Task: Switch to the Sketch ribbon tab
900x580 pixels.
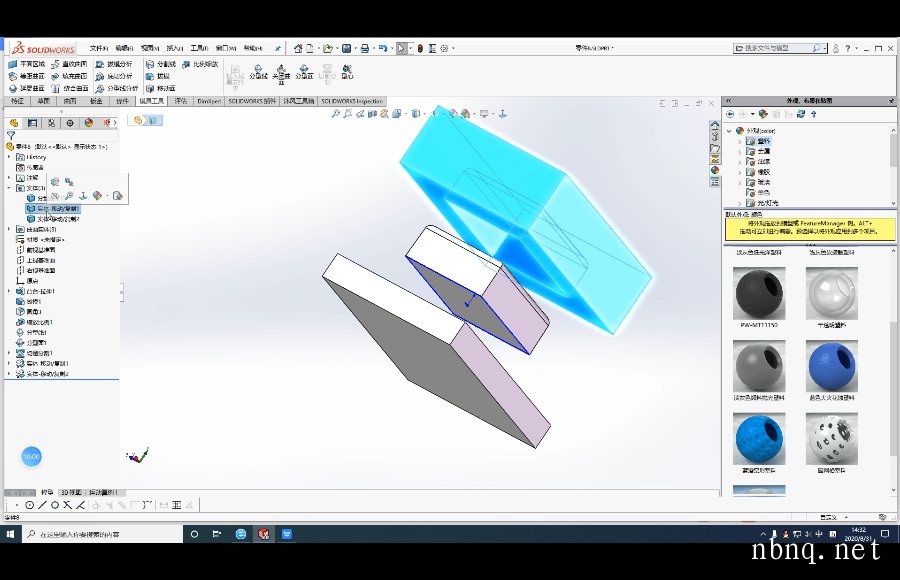Action: coord(44,101)
